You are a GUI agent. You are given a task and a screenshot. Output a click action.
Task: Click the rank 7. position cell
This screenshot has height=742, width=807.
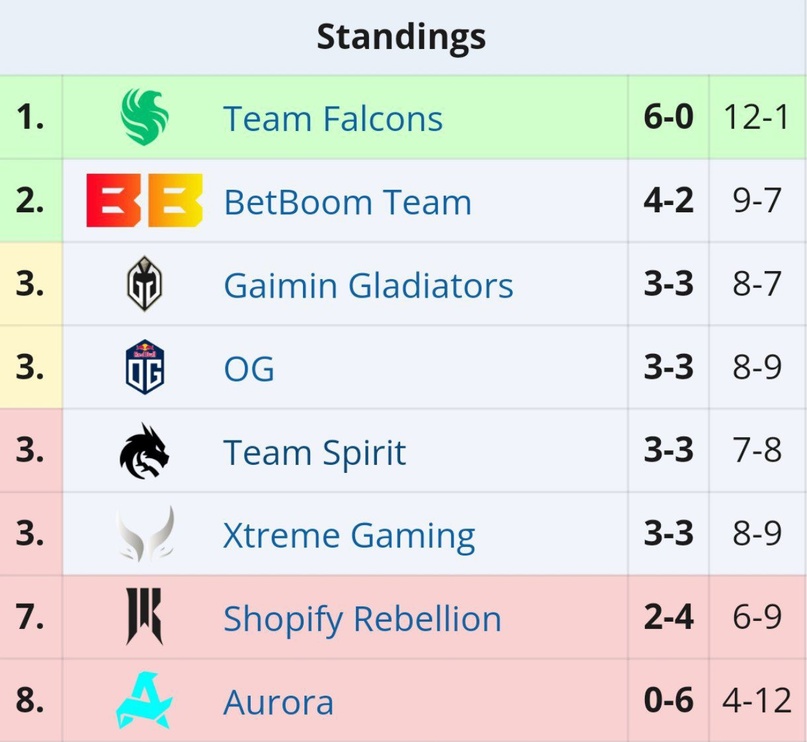(x=30, y=616)
